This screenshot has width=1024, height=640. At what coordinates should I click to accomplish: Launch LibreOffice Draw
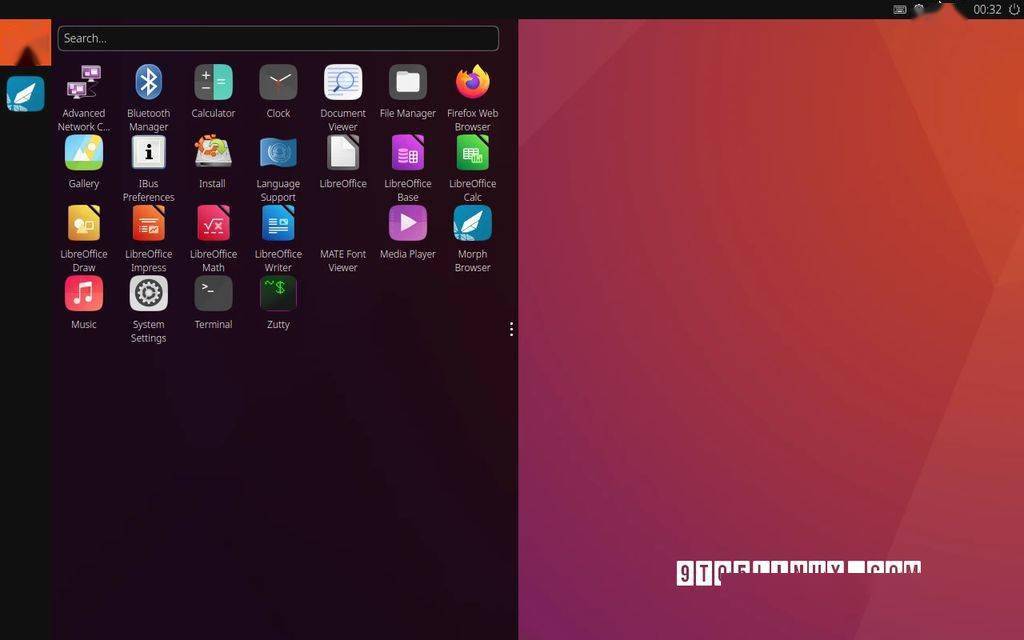click(84, 223)
